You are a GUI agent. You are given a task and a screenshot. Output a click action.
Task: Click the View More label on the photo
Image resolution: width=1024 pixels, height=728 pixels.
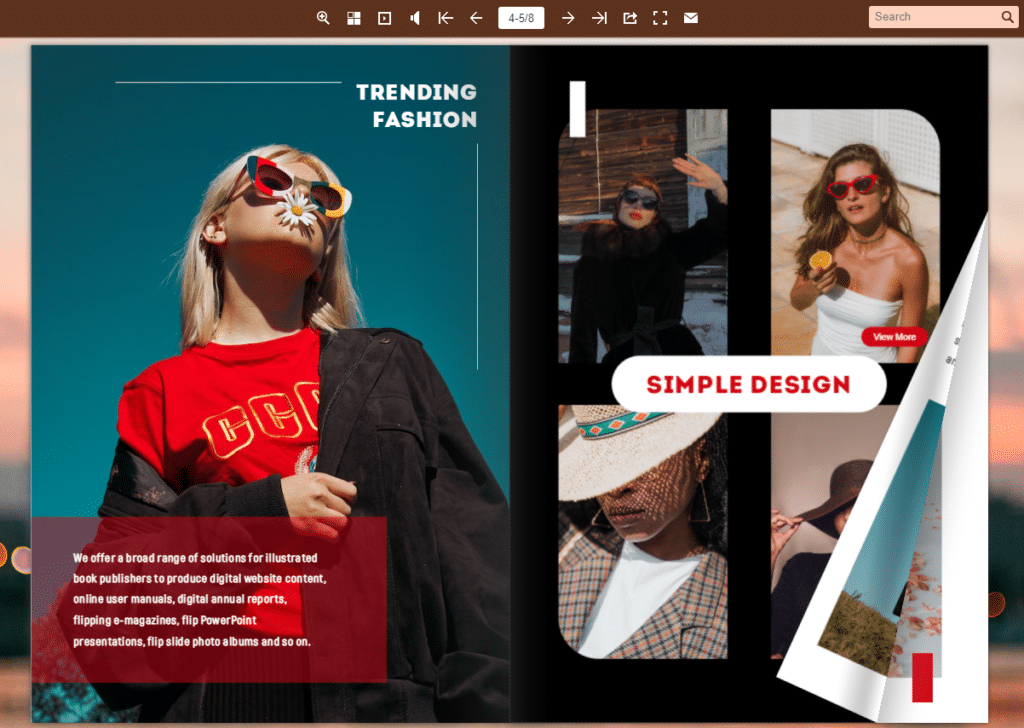pyautogui.click(x=893, y=337)
